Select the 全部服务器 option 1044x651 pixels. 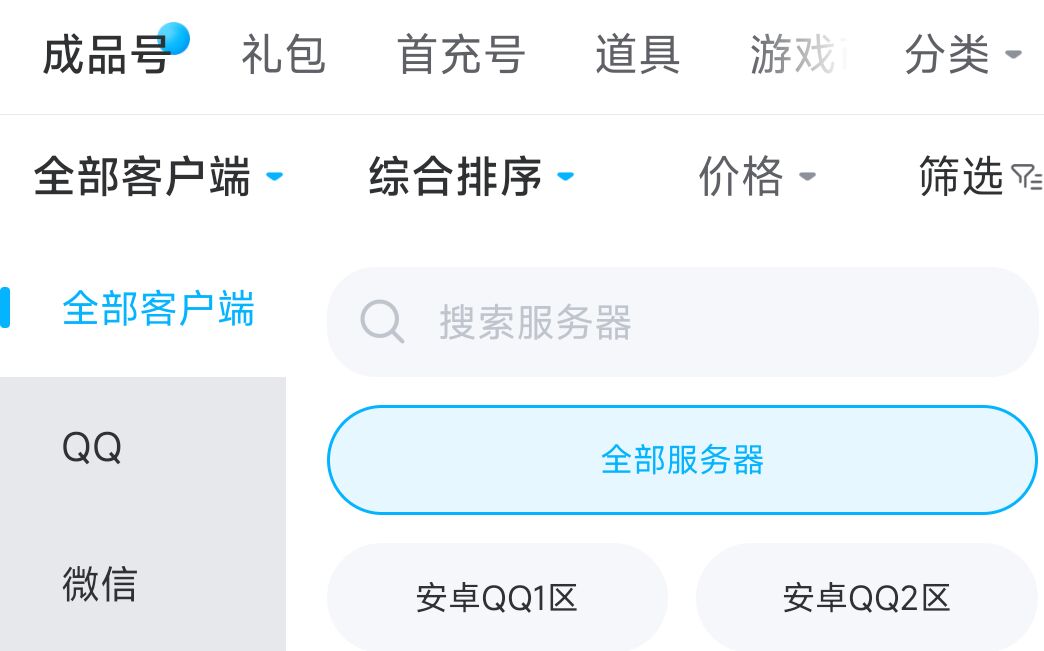(x=682, y=460)
